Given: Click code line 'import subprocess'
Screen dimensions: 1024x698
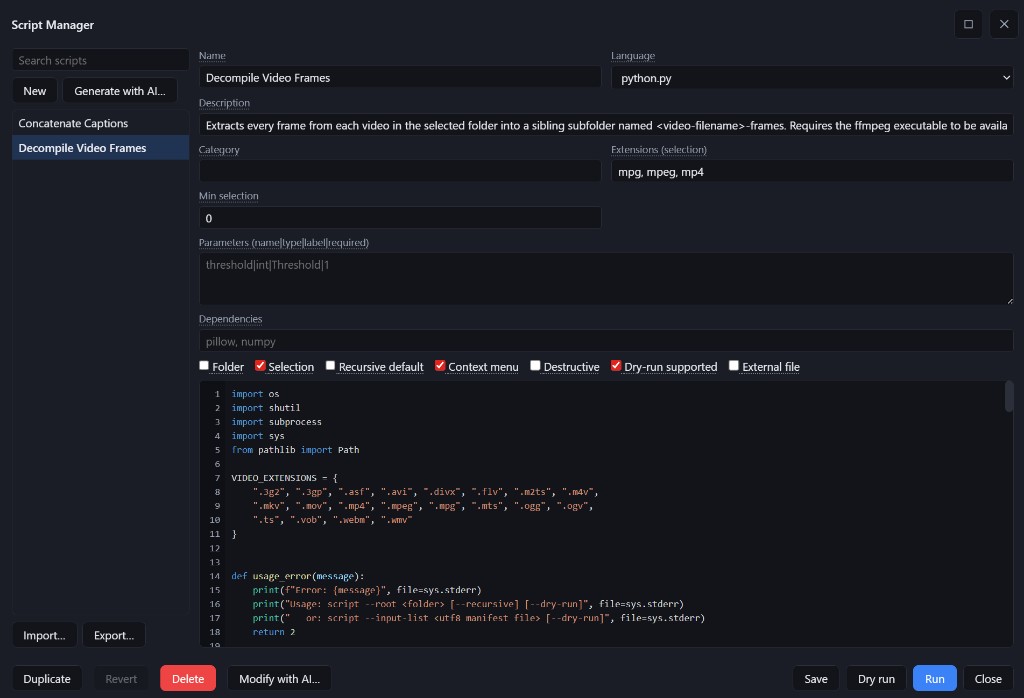Looking at the screenshot, I should tap(276, 422).
